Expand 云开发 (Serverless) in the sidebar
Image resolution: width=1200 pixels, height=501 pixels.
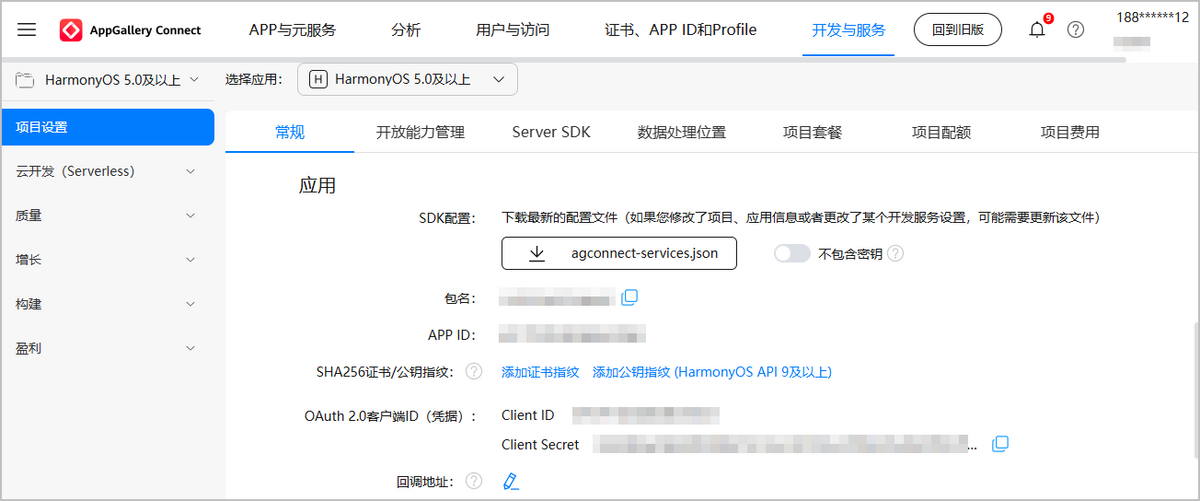coord(107,171)
